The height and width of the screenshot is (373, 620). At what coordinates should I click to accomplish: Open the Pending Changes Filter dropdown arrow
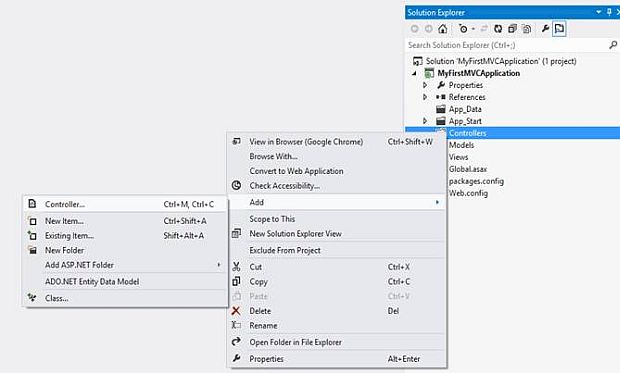click(473, 29)
